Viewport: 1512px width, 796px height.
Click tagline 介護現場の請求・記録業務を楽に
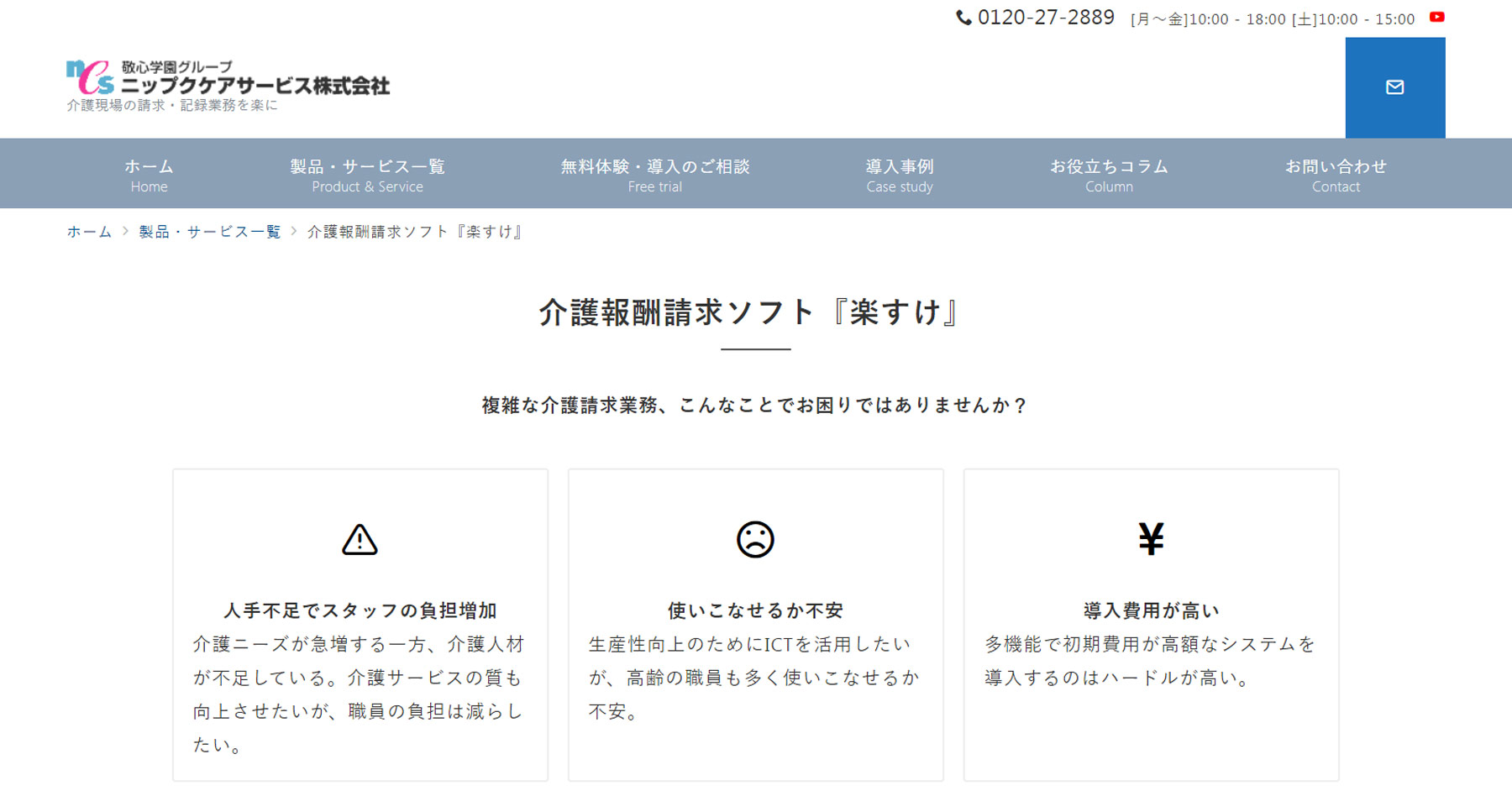[172, 106]
